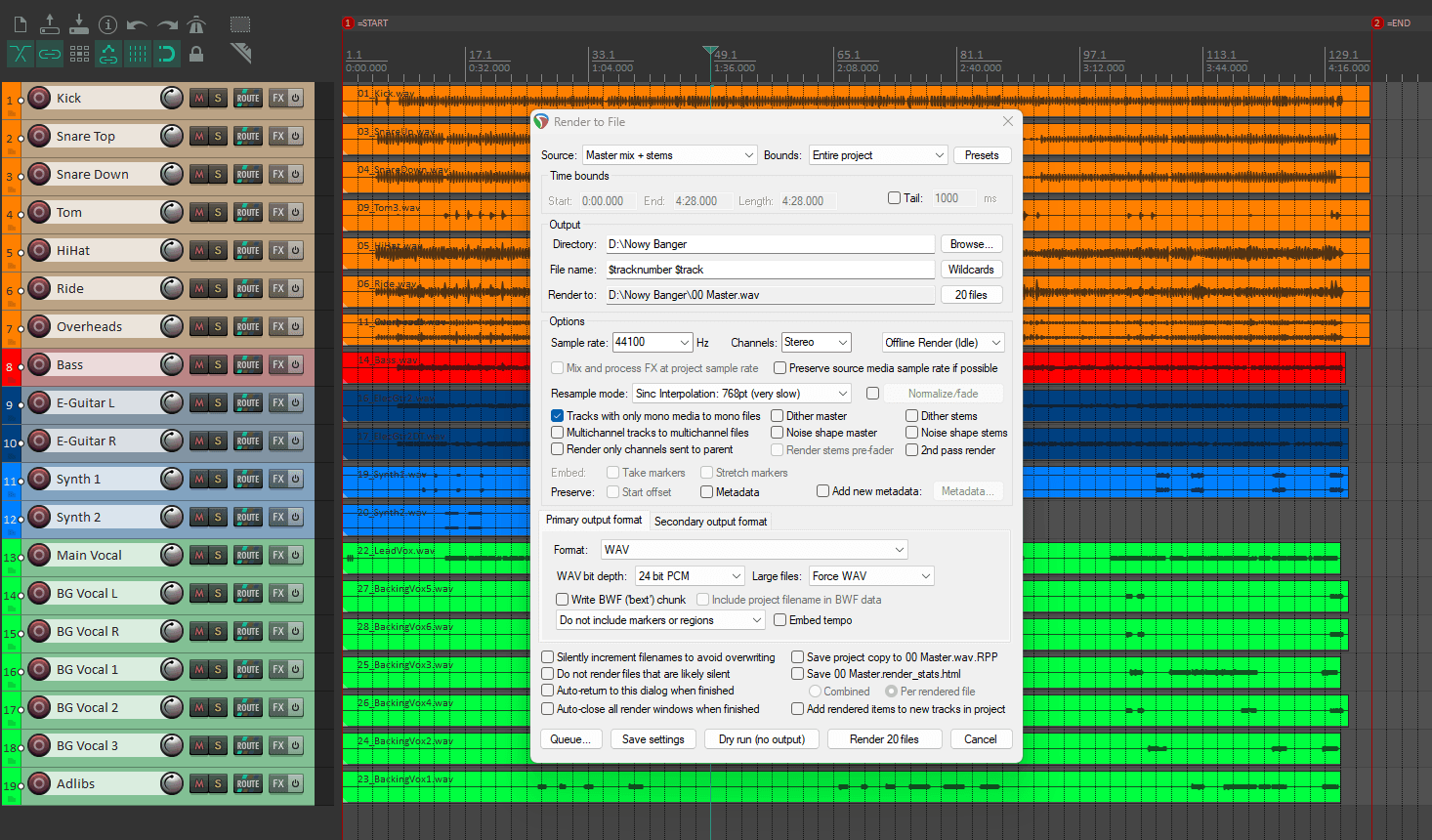Click Render 20 files button
1432x840 pixels.
coord(884,739)
